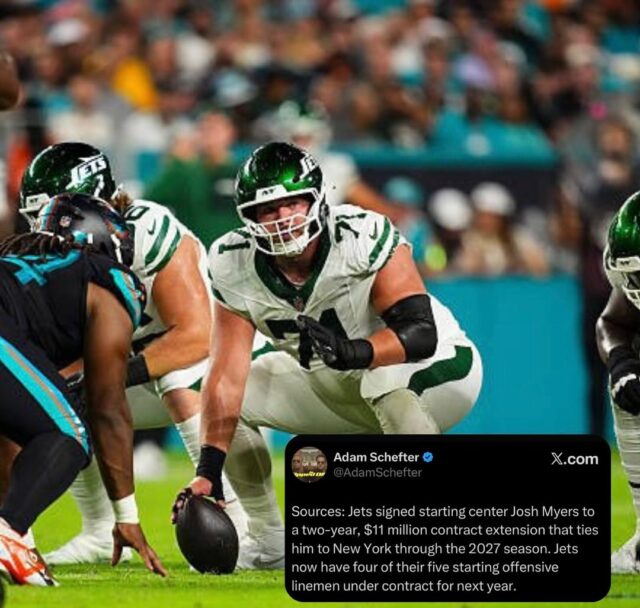Click the NFL shield on dark helmet
This screenshot has width=640, height=608.
pyautogui.click(x=64, y=221)
